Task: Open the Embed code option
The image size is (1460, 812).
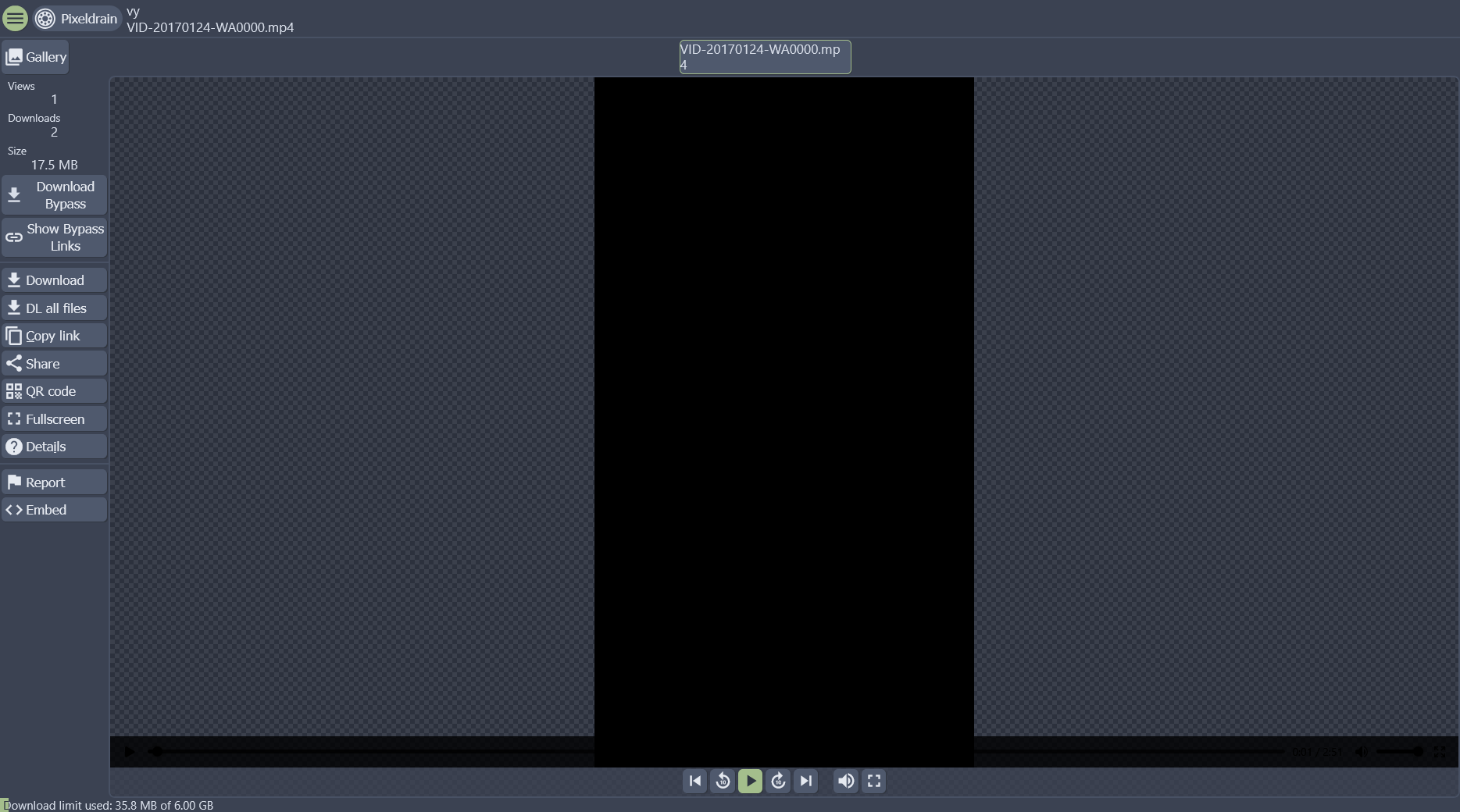Action: pyautogui.click(x=54, y=510)
